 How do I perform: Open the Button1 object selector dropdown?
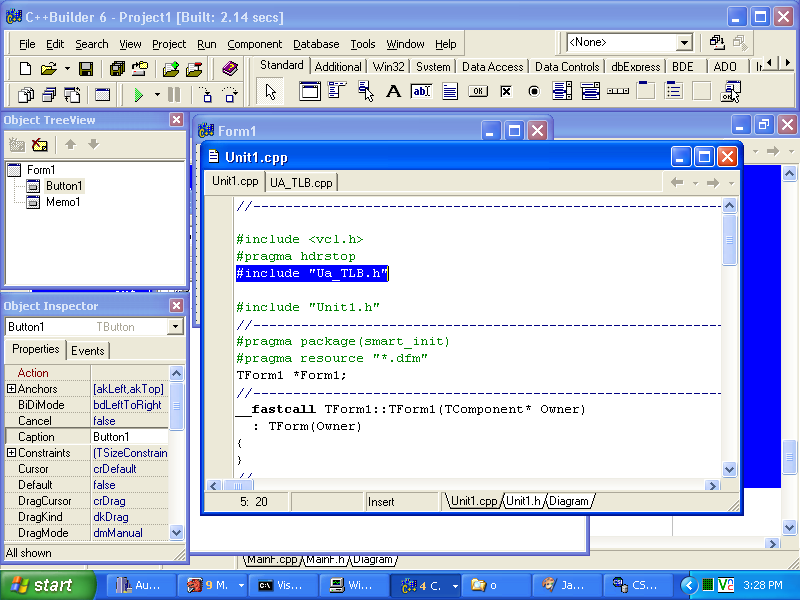pyautogui.click(x=175, y=327)
